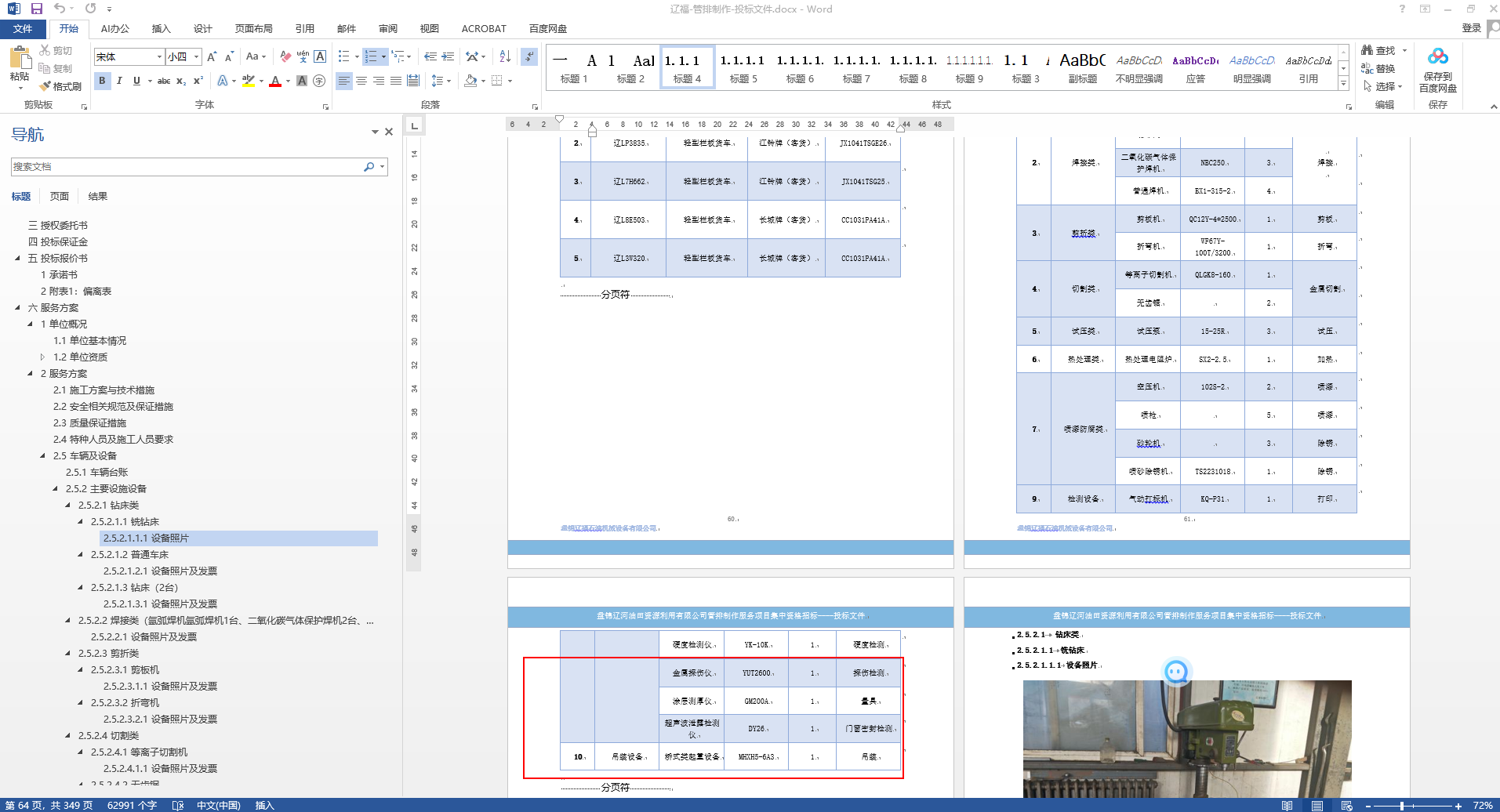The width and height of the screenshot is (1500, 812).
Task: Apply distributed alignment to the paragraph
Action: click(413, 81)
